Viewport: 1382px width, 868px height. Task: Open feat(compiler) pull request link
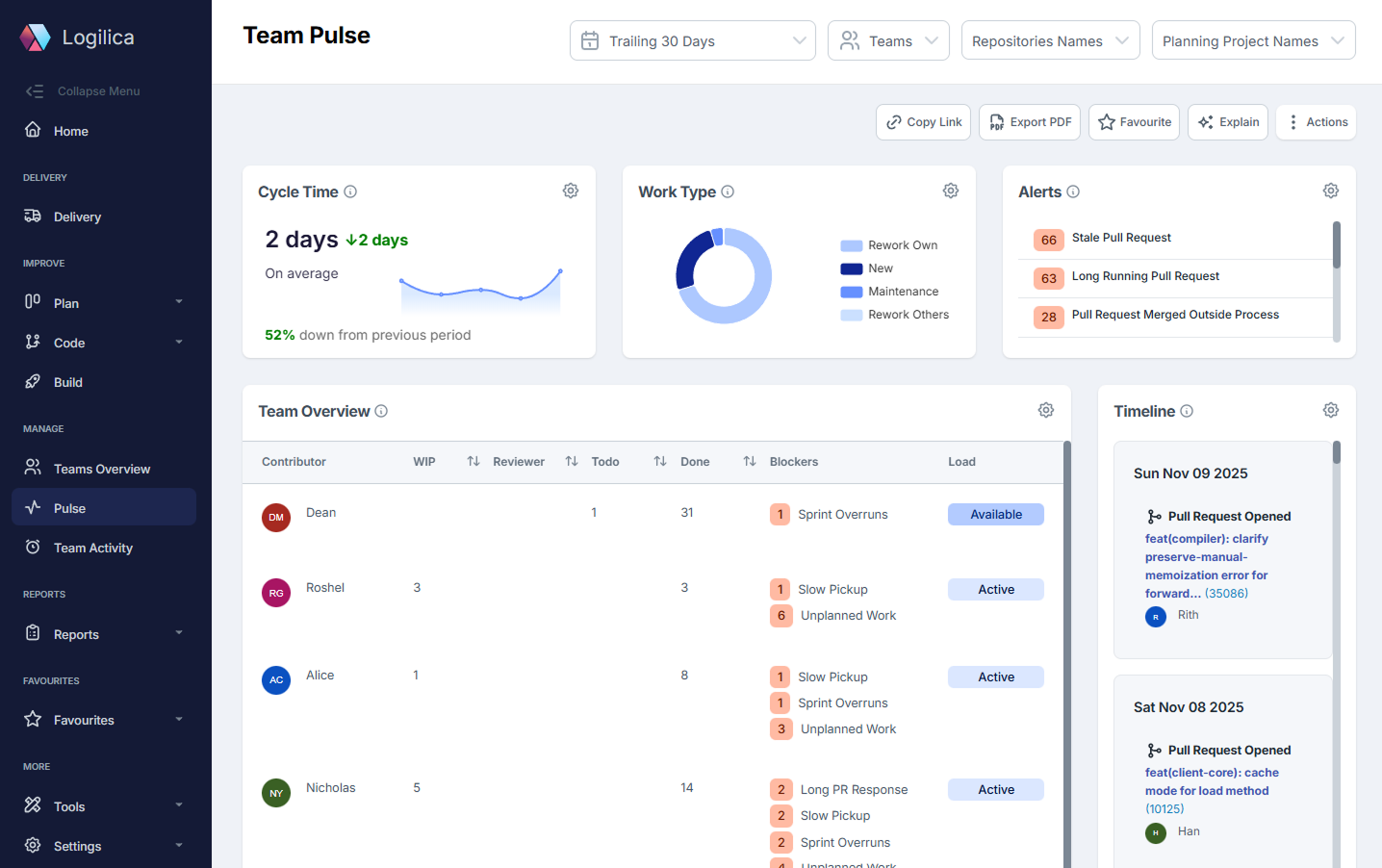pos(1206,566)
